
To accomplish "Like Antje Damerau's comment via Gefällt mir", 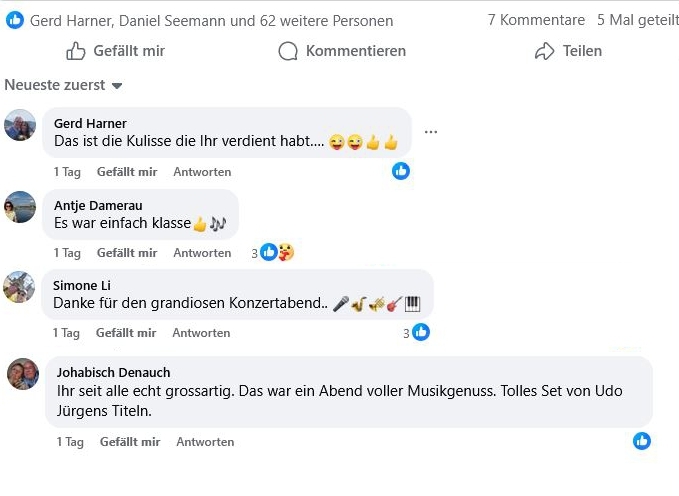I will tap(127, 253).
